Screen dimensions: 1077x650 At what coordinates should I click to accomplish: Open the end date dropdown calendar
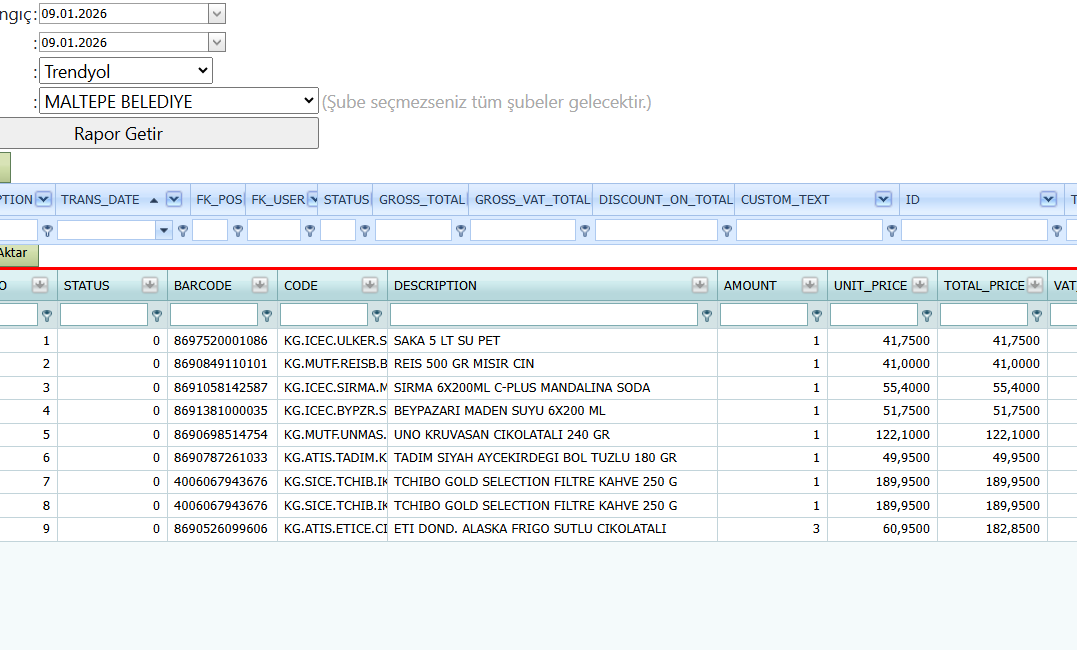tap(216, 43)
